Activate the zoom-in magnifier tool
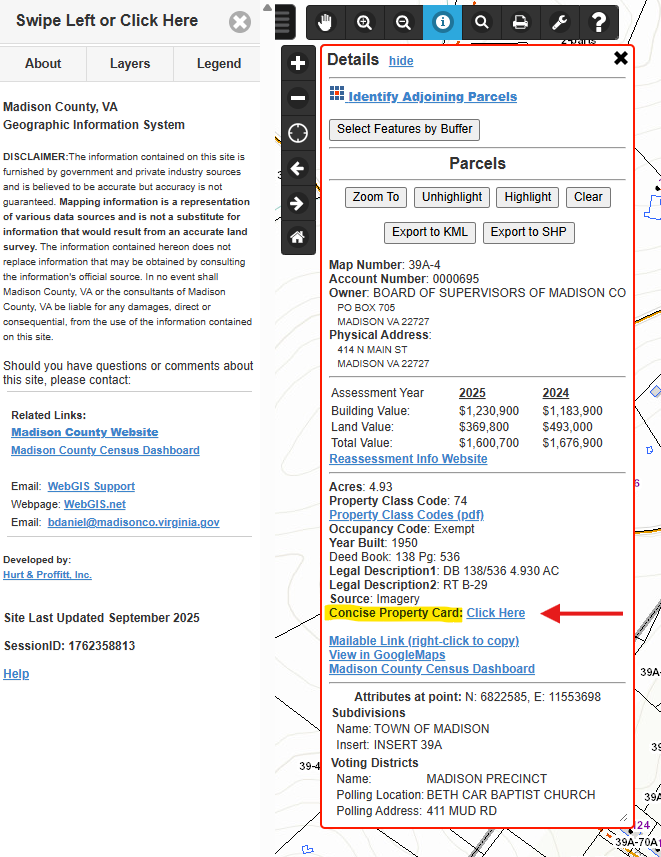 [364, 22]
